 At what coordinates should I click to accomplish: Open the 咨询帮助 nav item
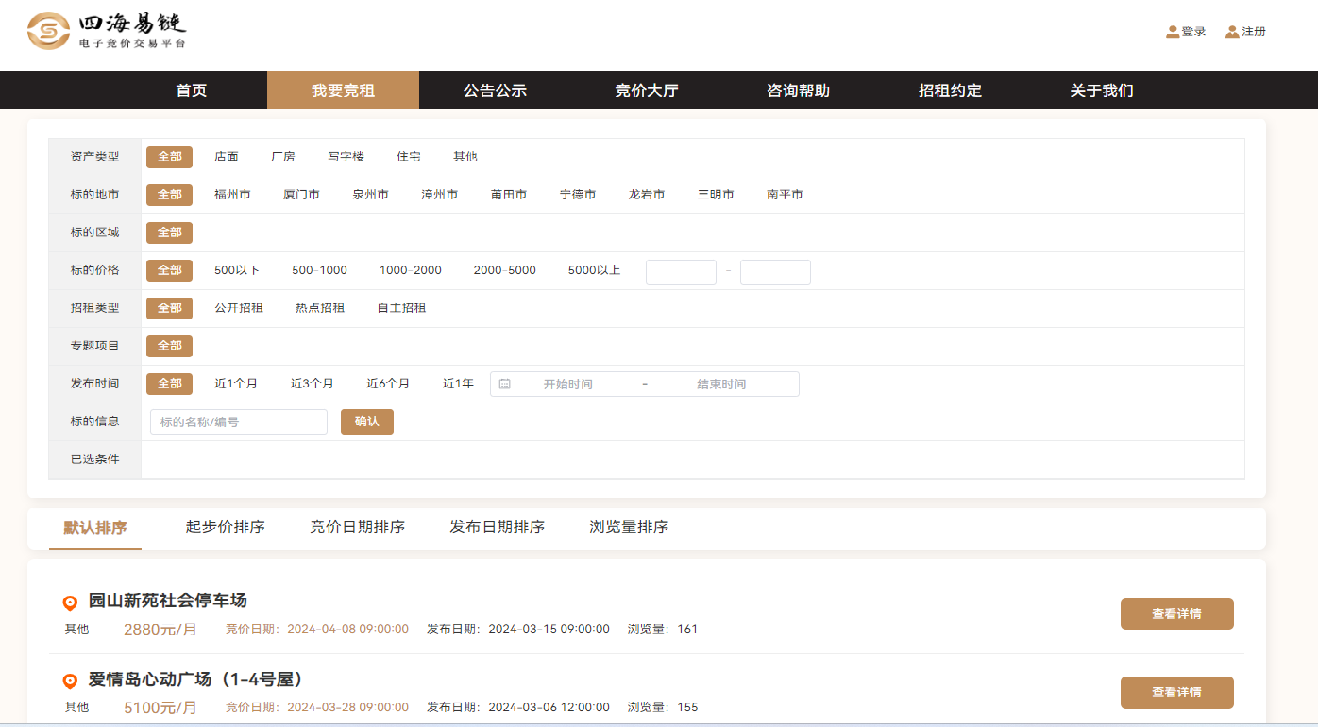798,90
